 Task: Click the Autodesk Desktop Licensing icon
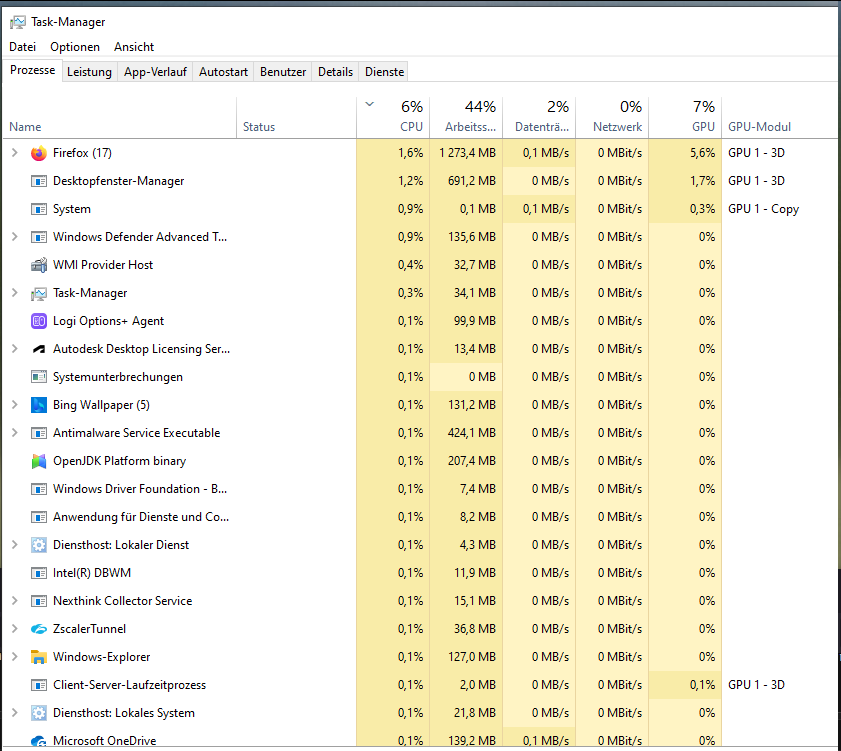(39, 349)
